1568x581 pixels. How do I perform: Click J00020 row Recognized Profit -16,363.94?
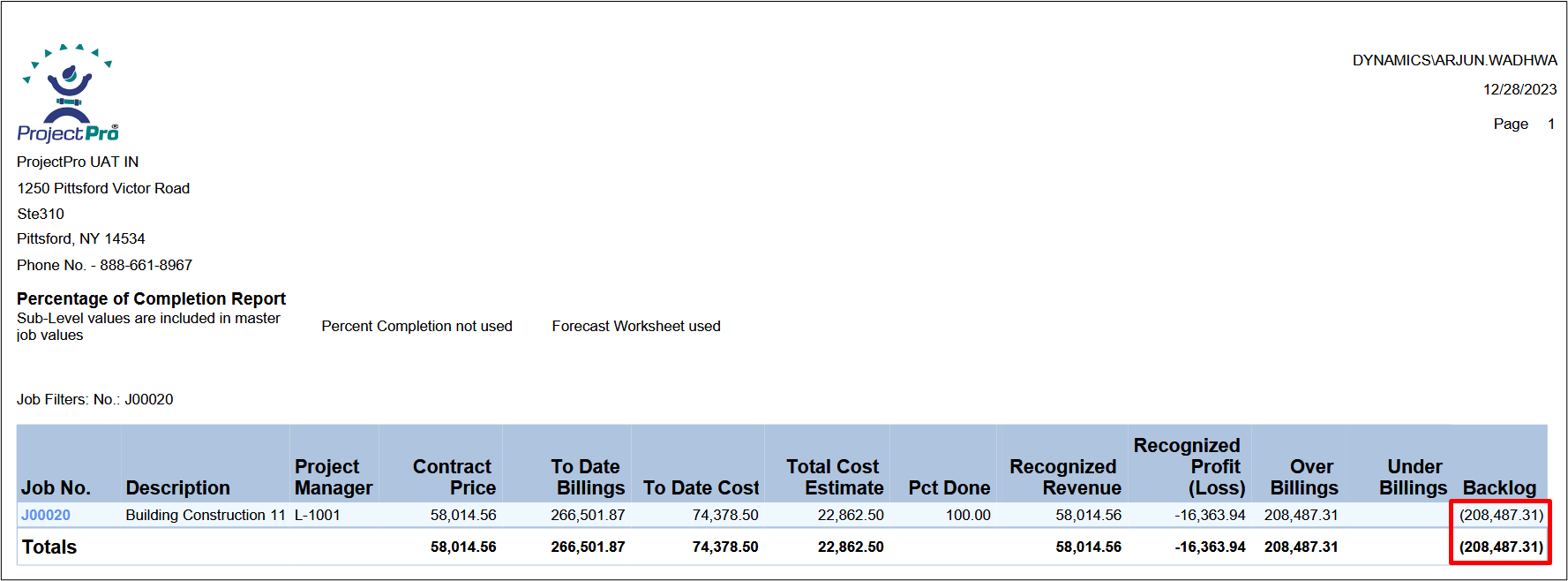pyautogui.click(x=1210, y=515)
